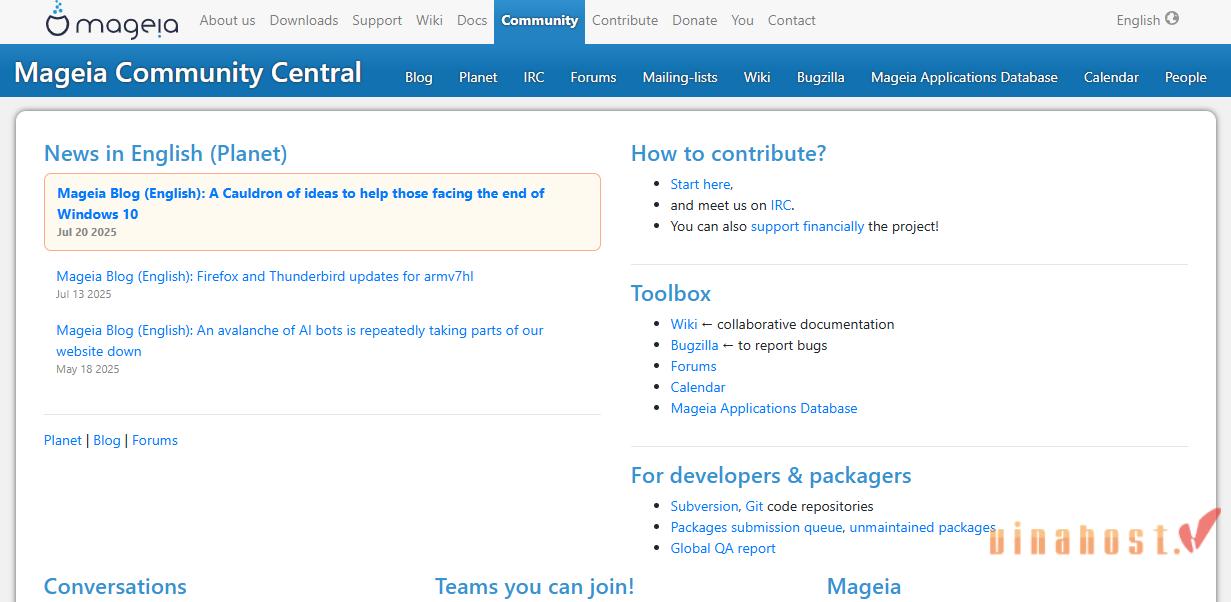Image resolution: width=1231 pixels, height=602 pixels.
Task: Open Calendar in the blue bar
Action: pos(1111,77)
